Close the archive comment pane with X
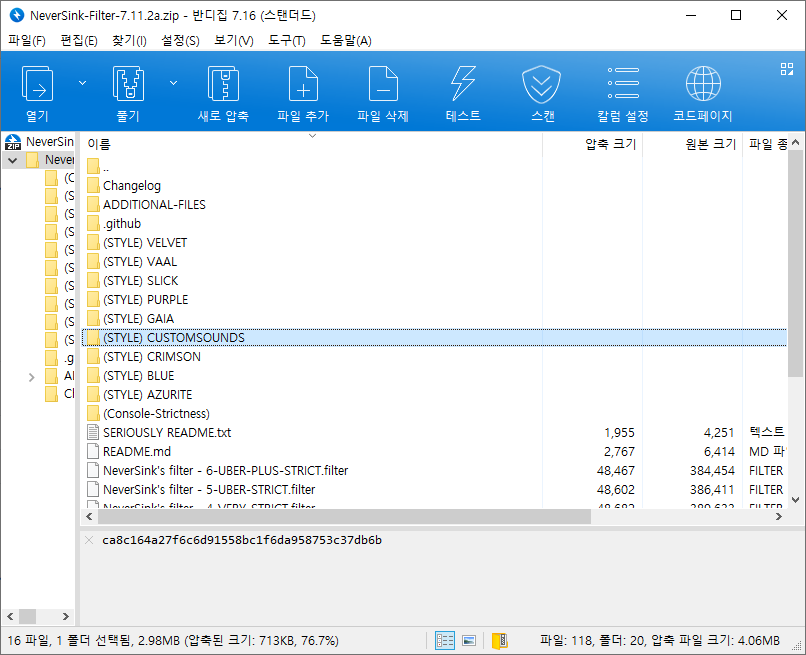 89,540
